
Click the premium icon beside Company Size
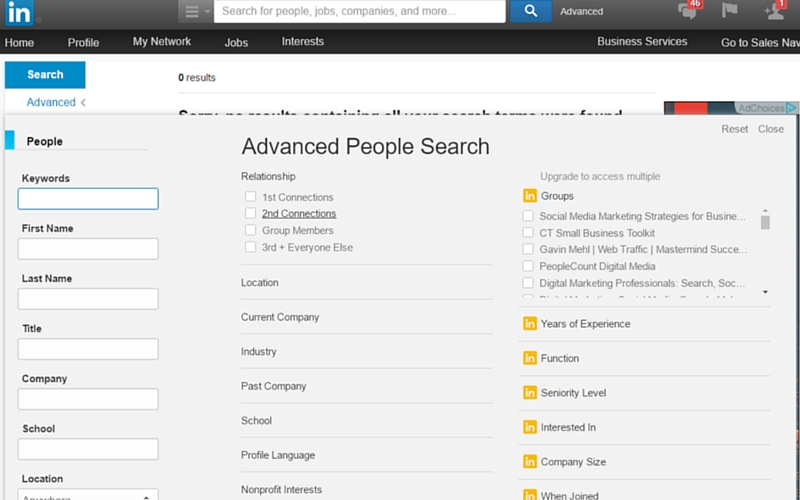pos(530,462)
